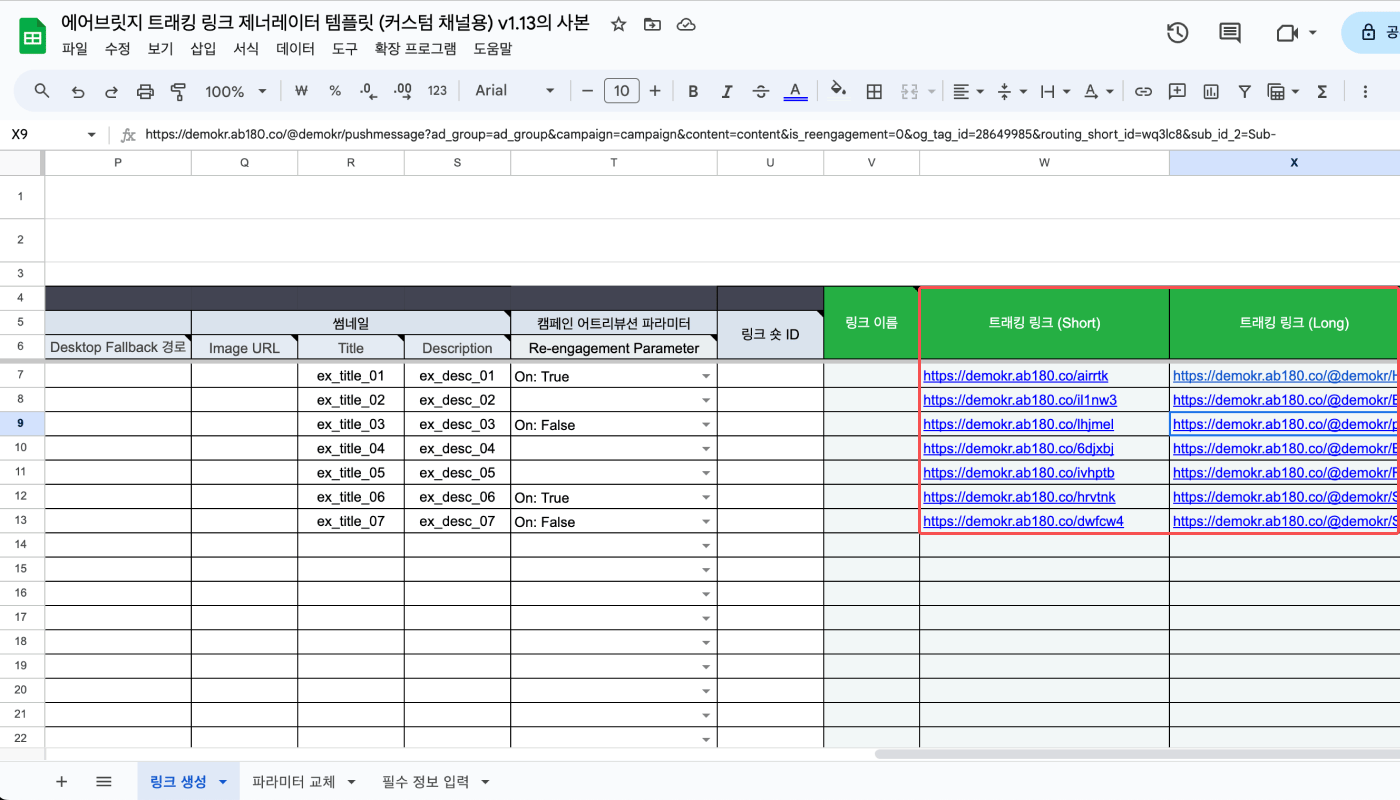Format as percent

pyautogui.click(x=335, y=91)
